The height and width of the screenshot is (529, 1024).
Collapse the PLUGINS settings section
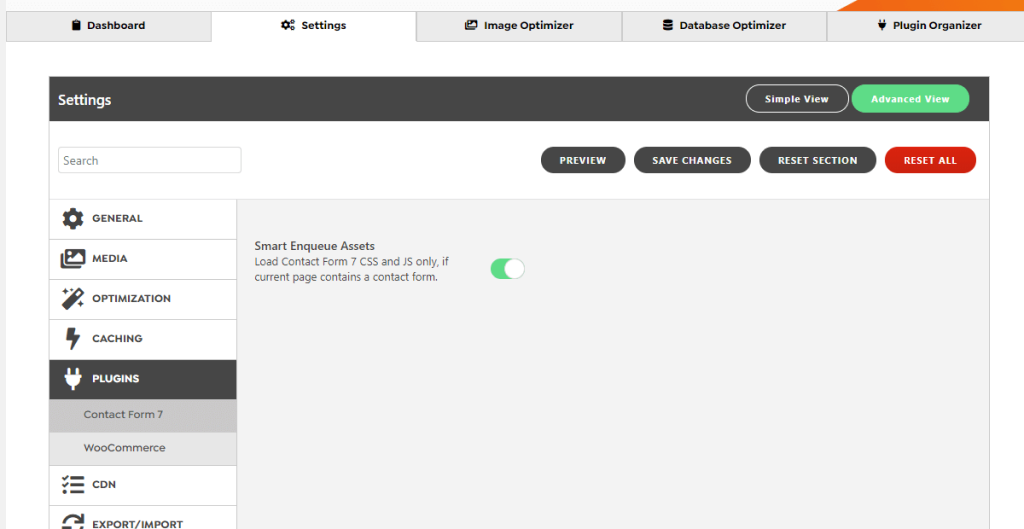143,379
